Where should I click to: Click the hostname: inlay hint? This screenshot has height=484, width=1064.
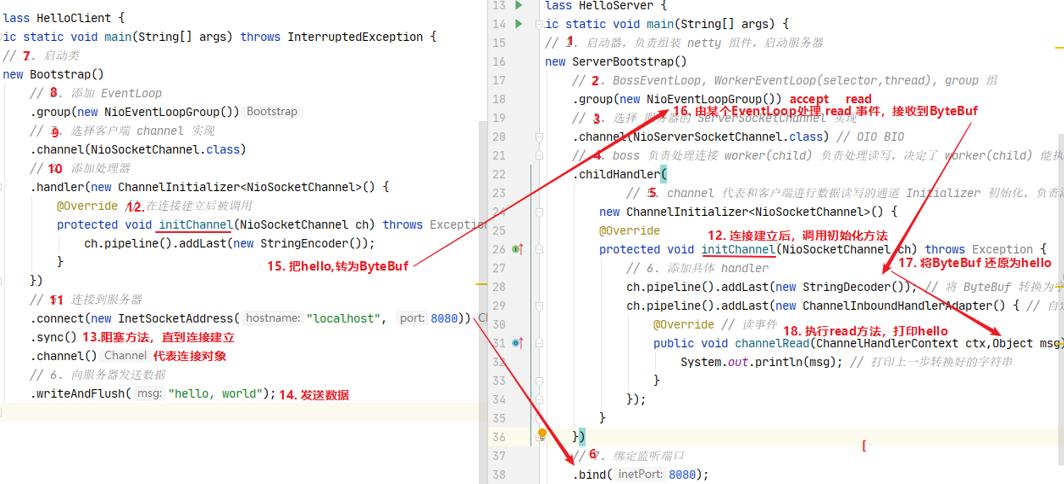click(271, 318)
